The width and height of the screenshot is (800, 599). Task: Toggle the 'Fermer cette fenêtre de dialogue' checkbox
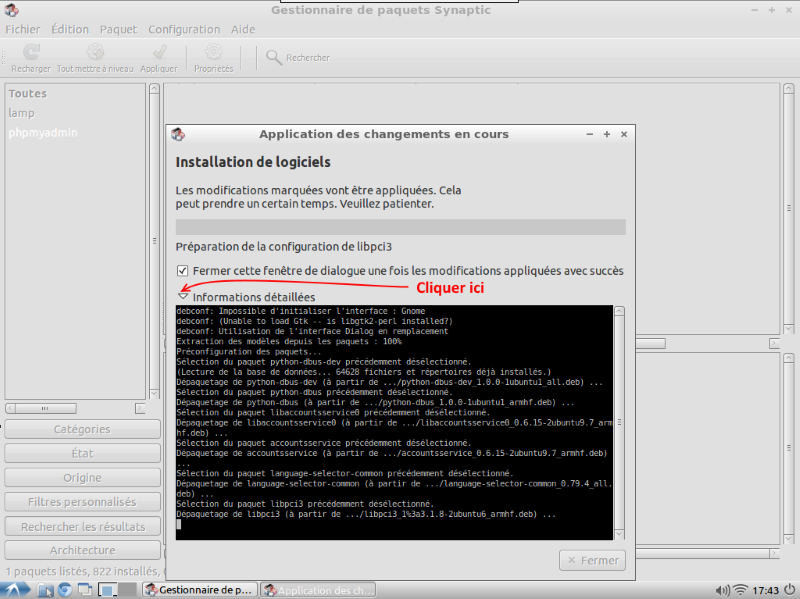click(182, 270)
